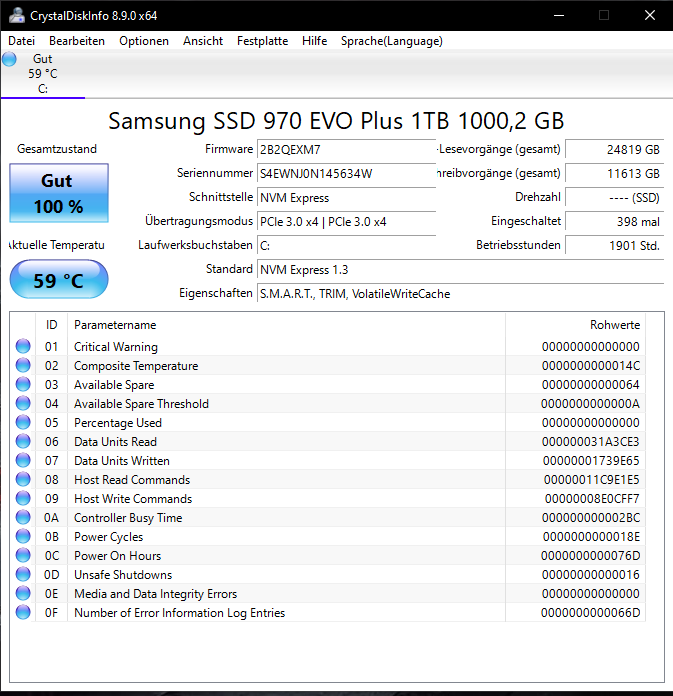Click the 59 °C temperature button
This screenshot has height=696, width=673.
tap(59, 280)
